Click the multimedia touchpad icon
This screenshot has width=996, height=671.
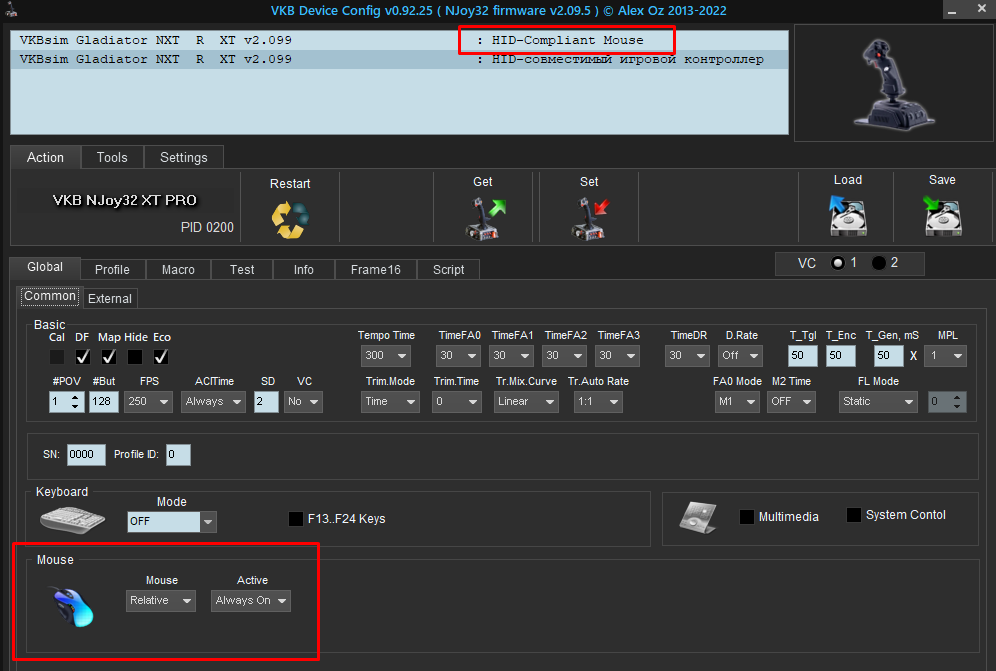(697, 517)
